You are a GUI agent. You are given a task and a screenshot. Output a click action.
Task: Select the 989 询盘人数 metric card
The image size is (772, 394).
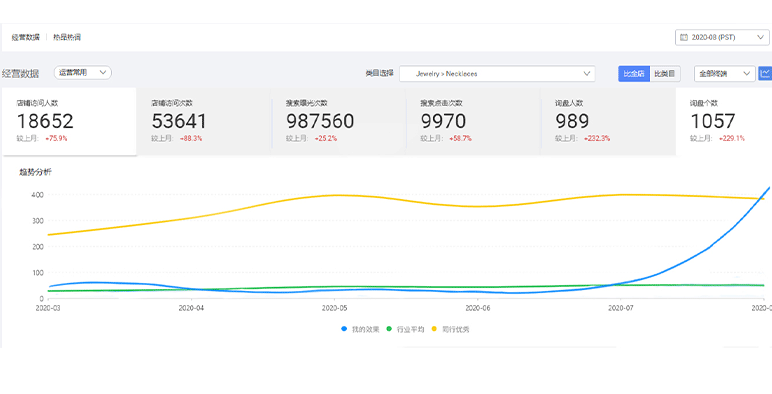point(608,122)
